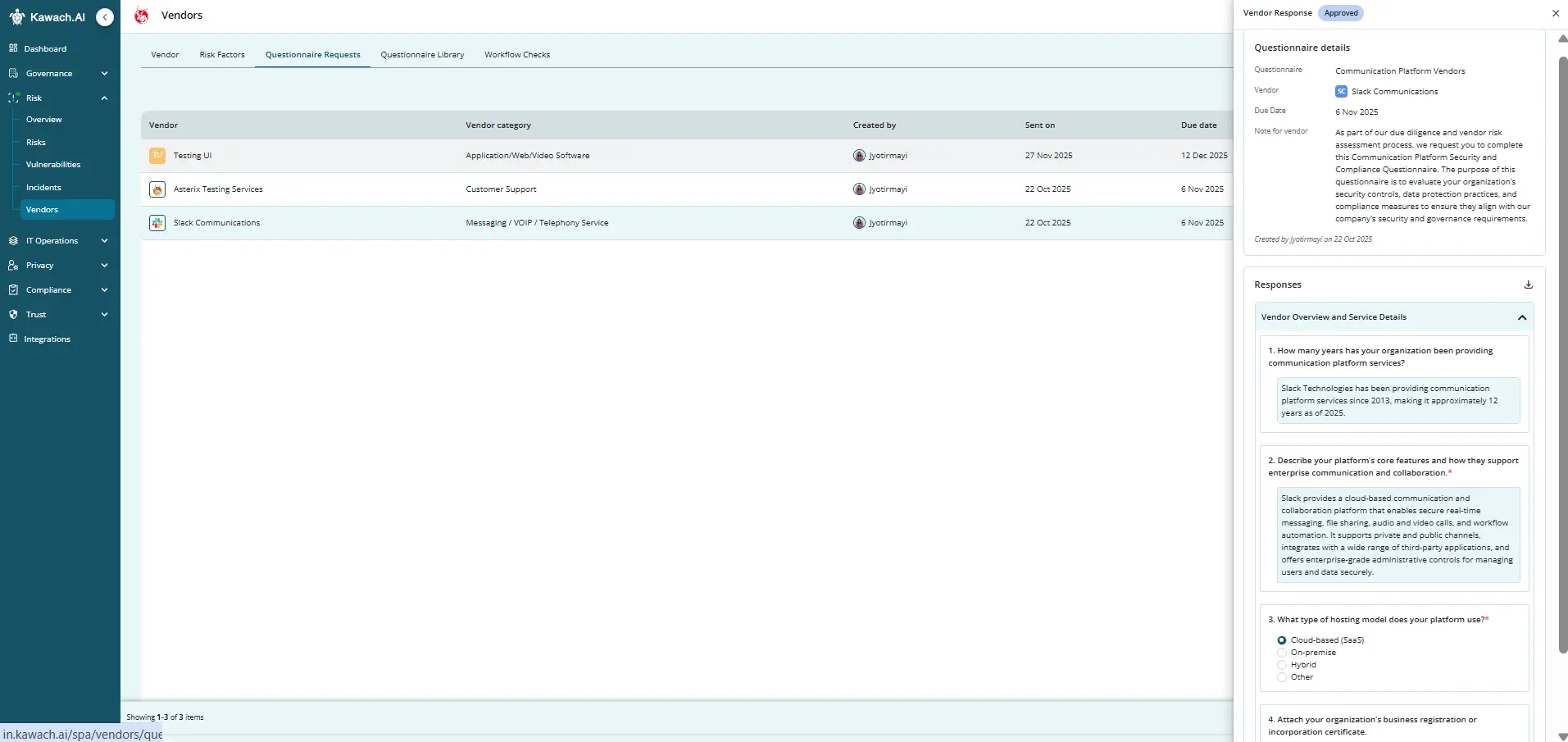Sort by the Created by header
Screen dimensions: 1568x742
[x=875, y=125]
